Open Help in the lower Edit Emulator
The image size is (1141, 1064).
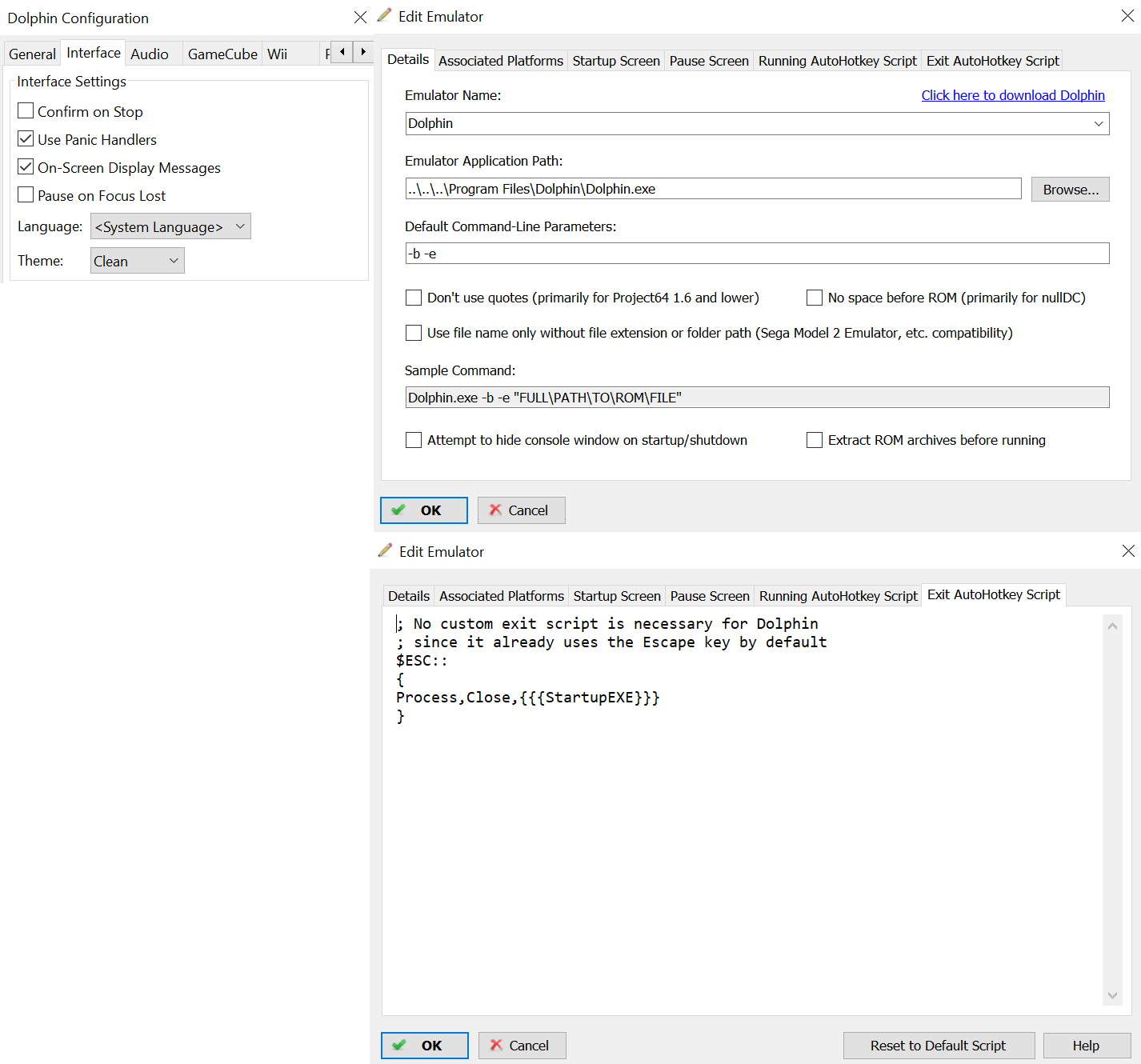pos(1087,1046)
